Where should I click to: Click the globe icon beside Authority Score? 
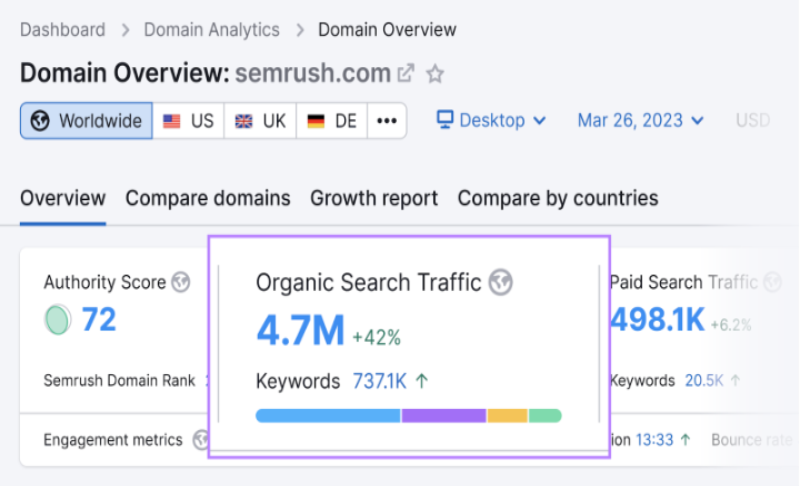tap(180, 282)
